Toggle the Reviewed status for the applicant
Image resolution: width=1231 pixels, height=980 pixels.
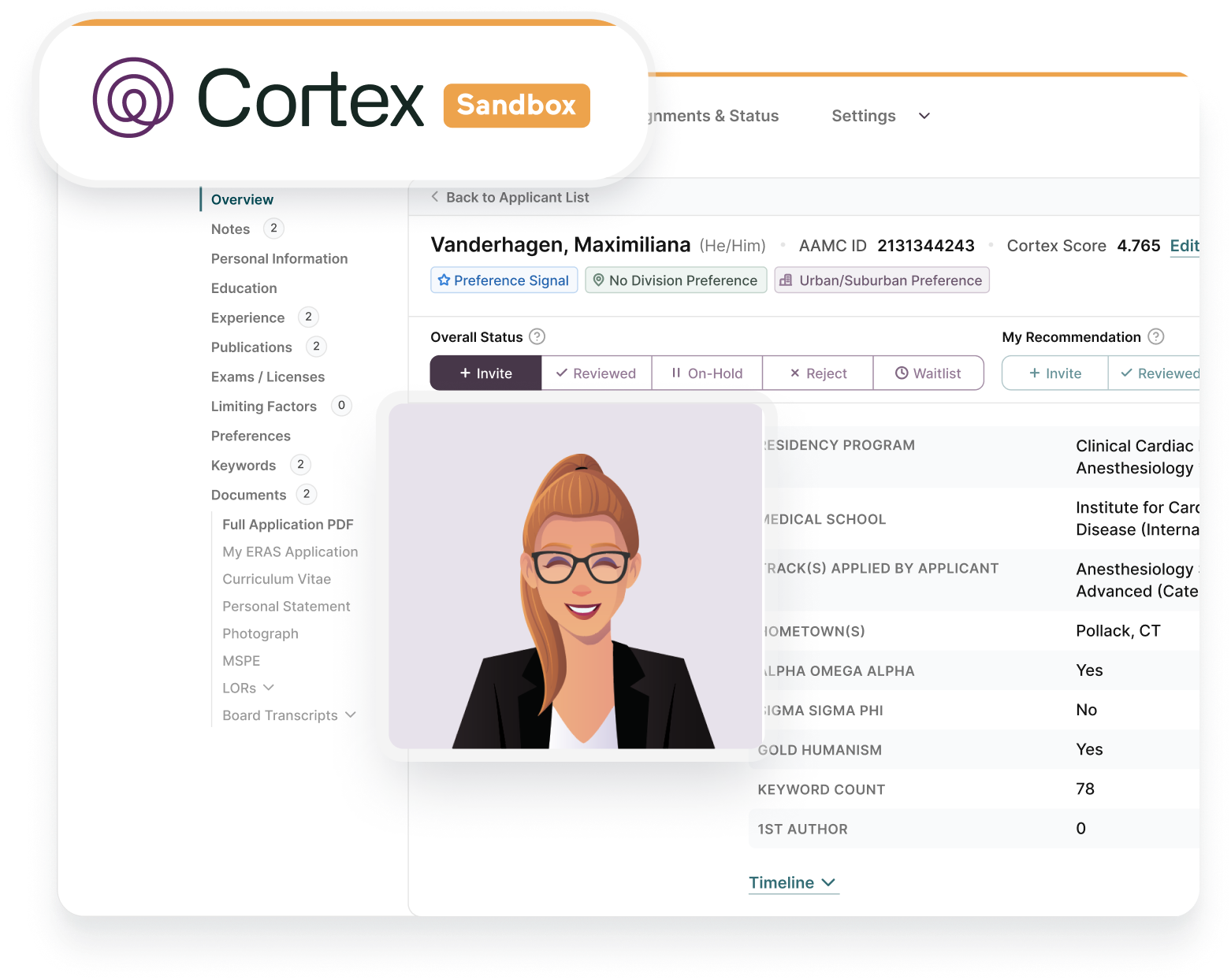tap(597, 373)
